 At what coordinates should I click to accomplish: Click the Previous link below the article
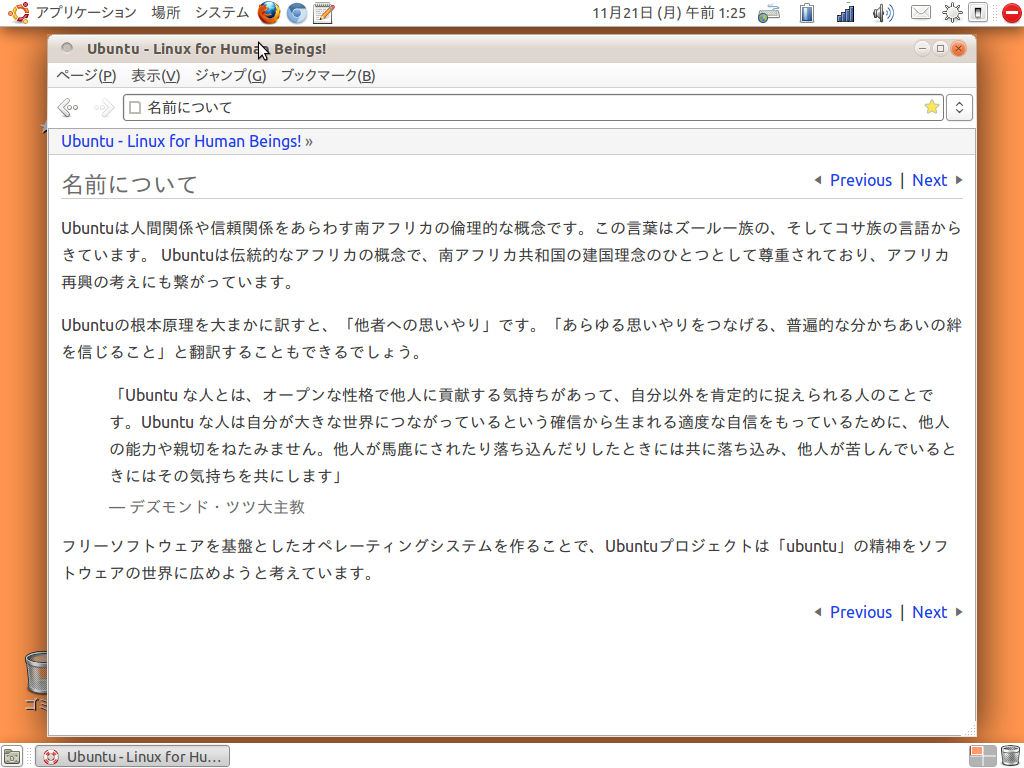pyautogui.click(x=861, y=612)
